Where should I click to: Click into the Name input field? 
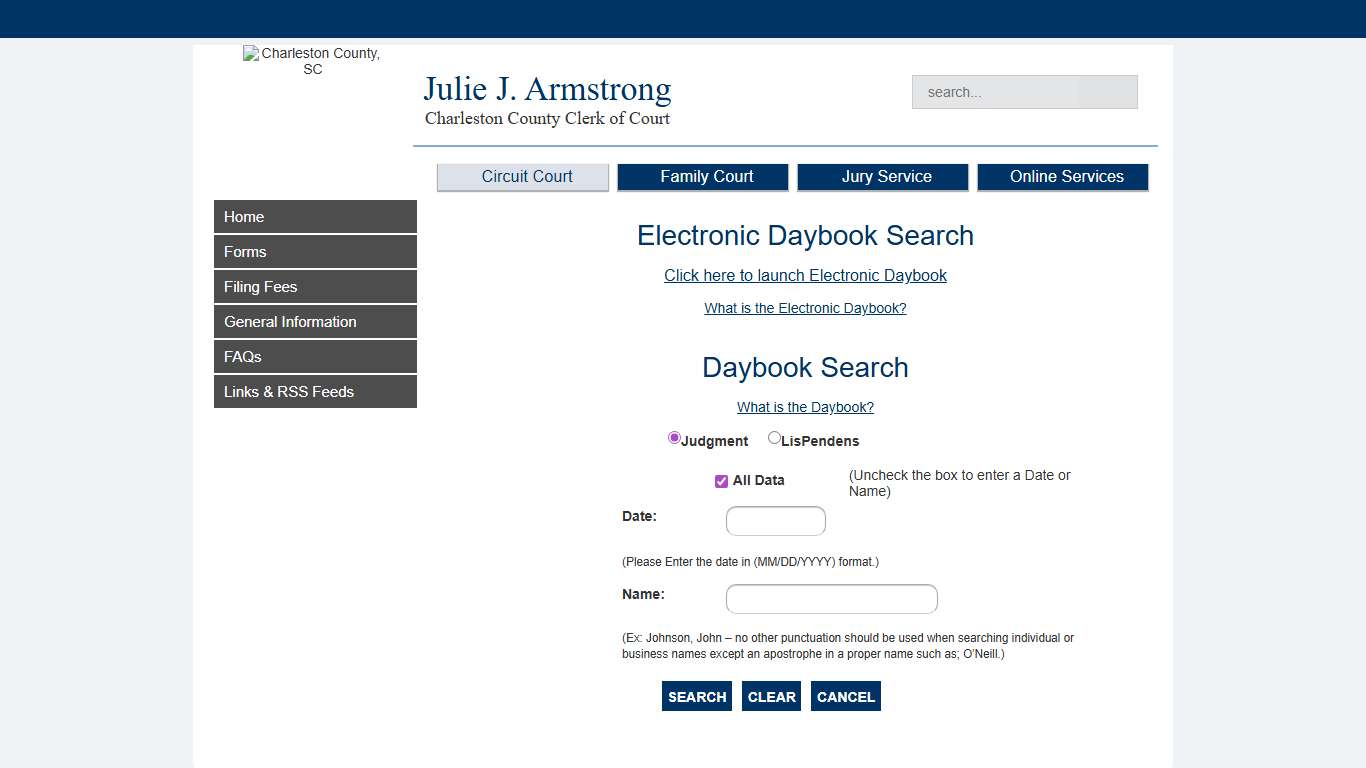(831, 599)
